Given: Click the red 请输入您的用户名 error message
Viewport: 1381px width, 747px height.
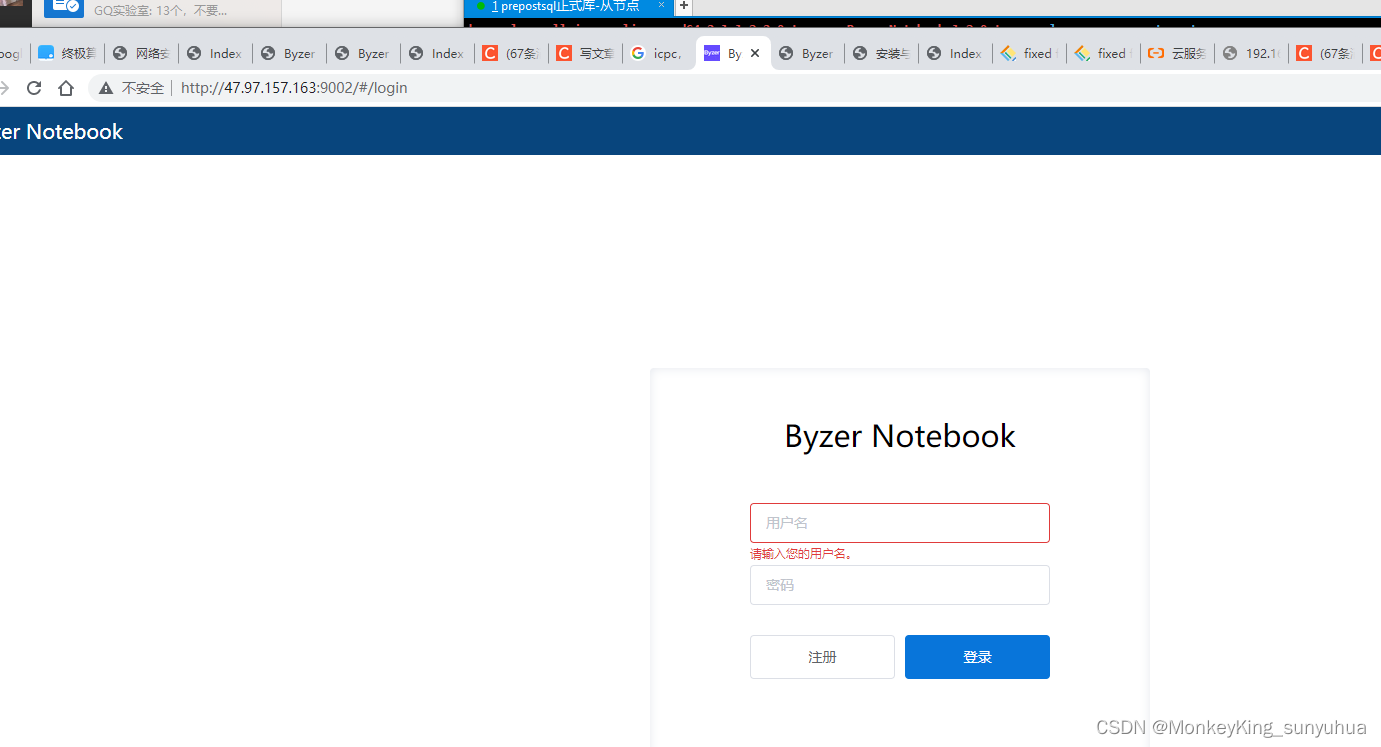Looking at the screenshot, I should 803,554.
